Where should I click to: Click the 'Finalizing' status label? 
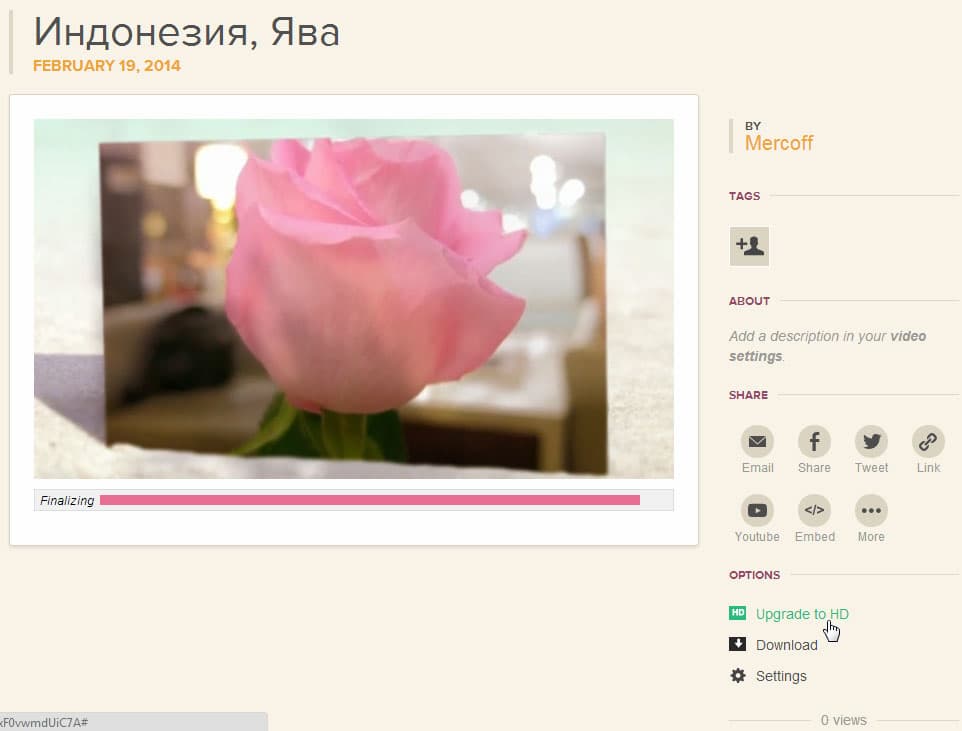67,501
